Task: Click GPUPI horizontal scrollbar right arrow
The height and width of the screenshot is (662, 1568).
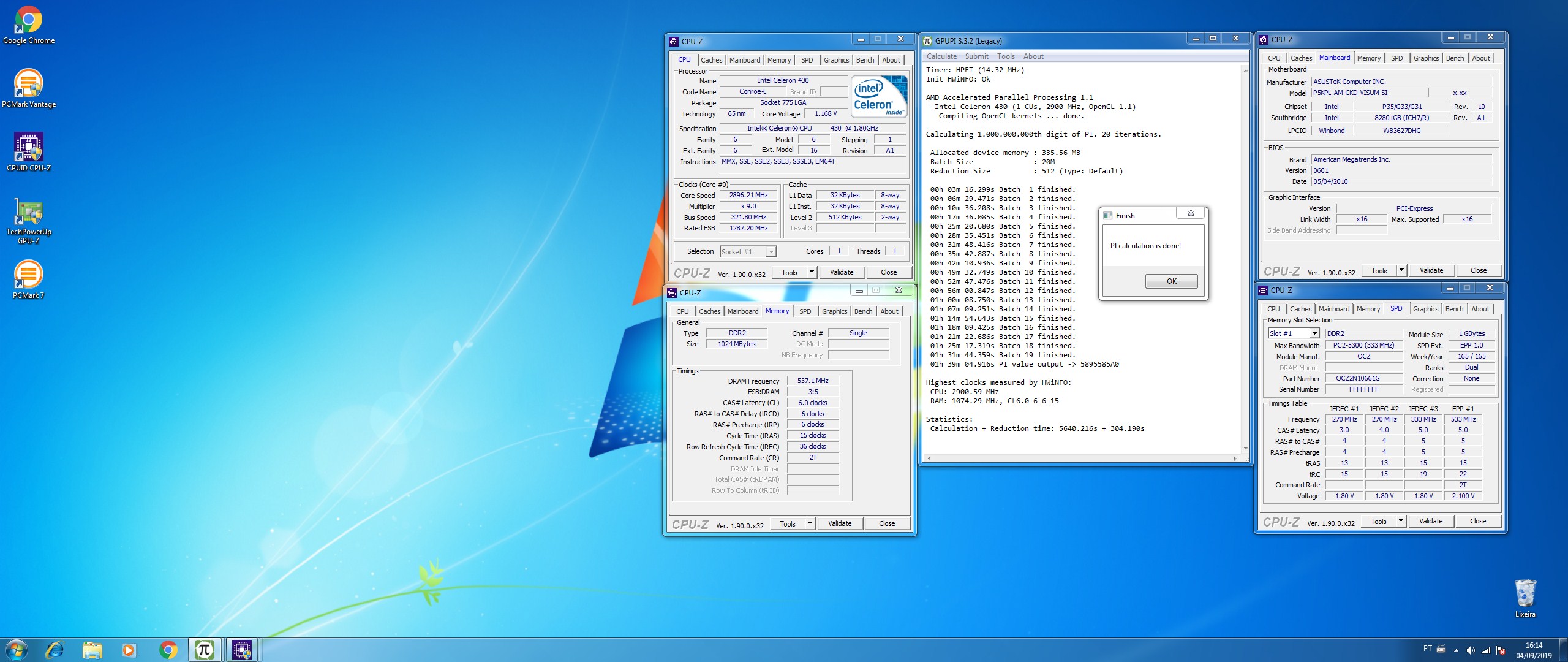Action: (x=1235, y=458)
